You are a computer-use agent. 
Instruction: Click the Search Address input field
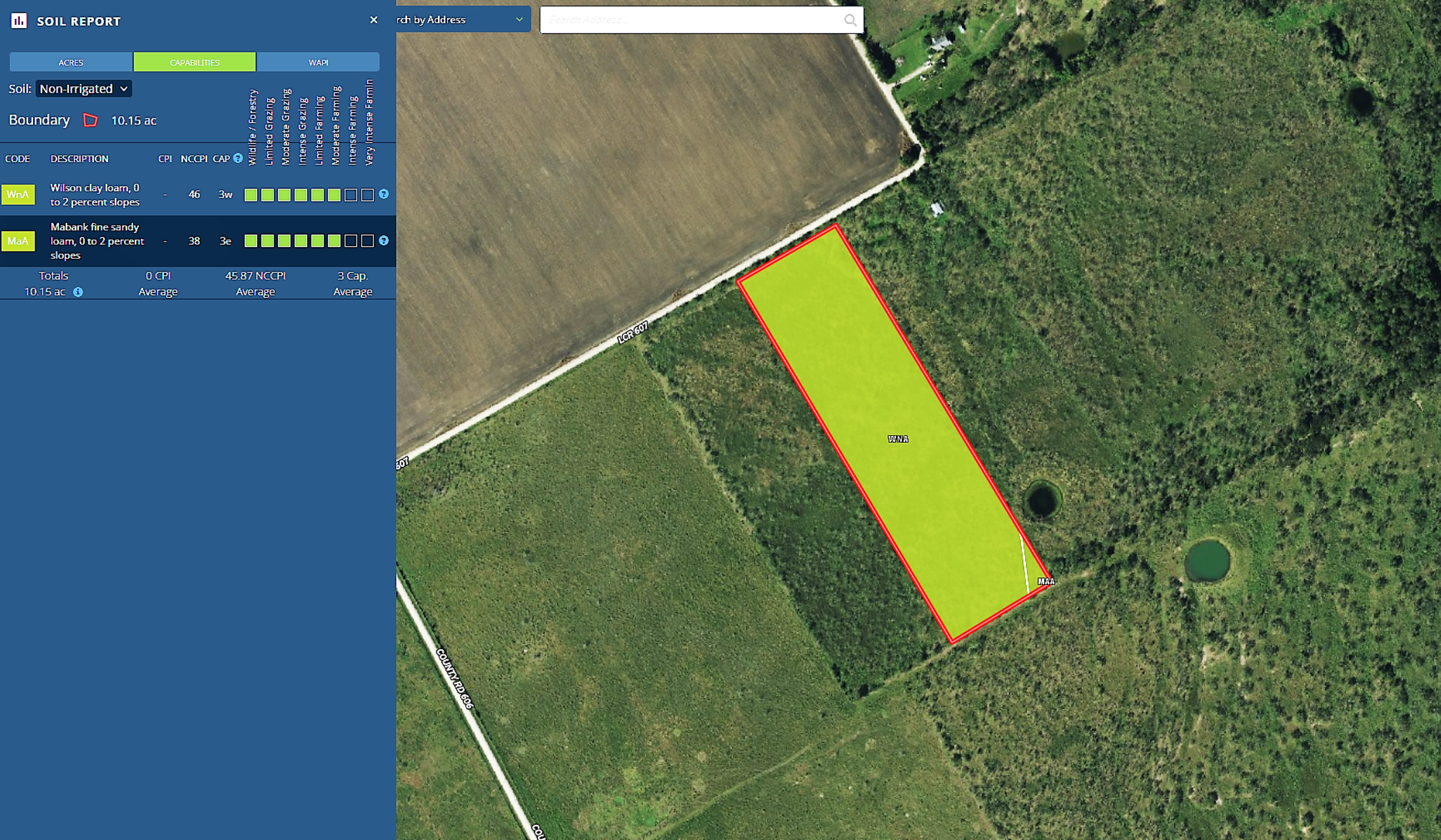(692, 20)
